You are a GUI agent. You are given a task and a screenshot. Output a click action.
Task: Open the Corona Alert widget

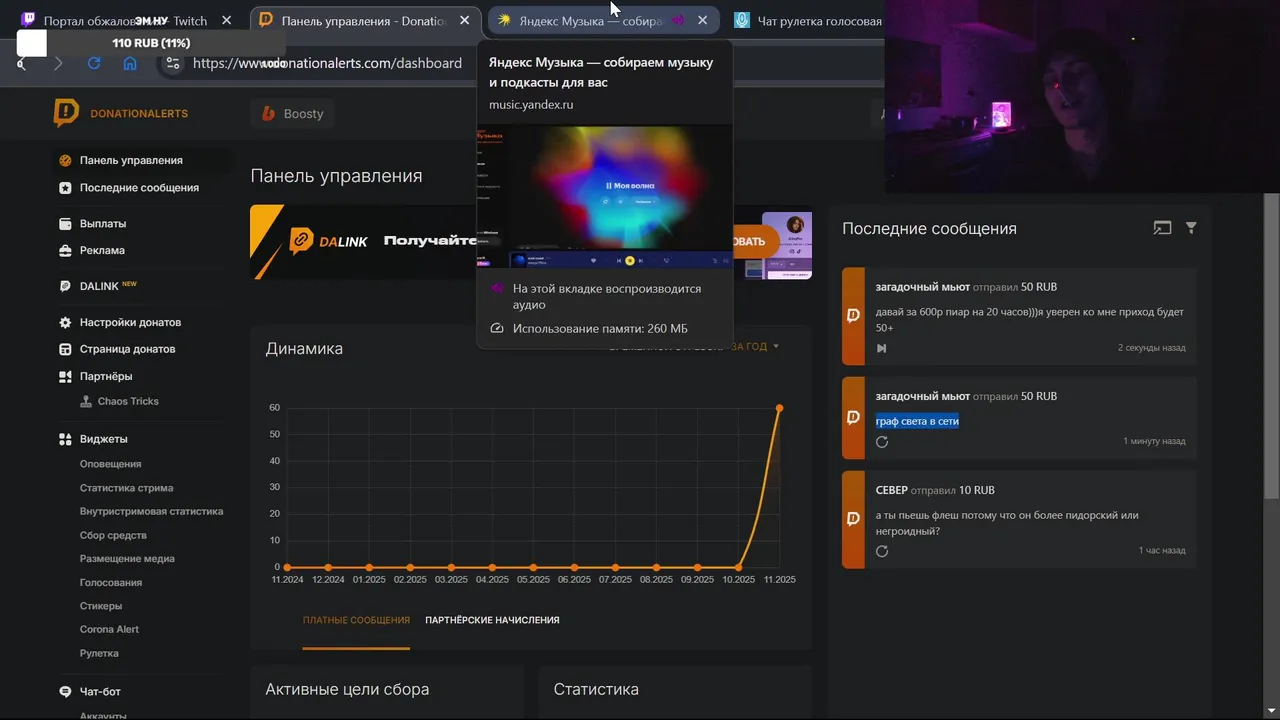[x=109, y=629]
